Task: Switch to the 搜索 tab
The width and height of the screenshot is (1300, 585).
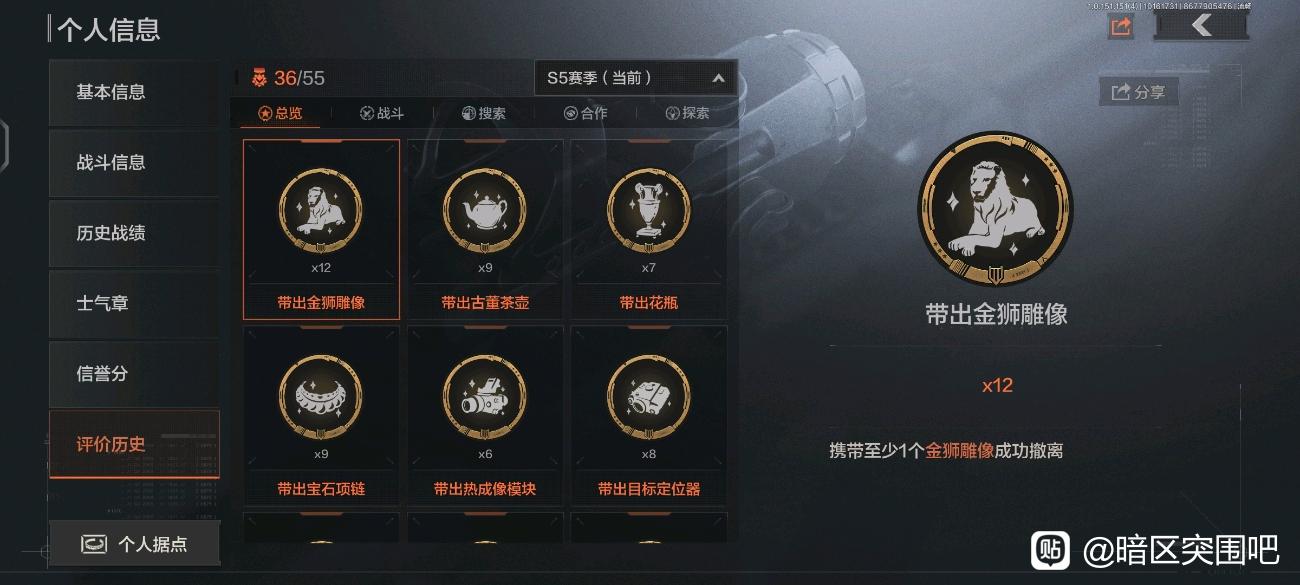Action: click(484, 113)
